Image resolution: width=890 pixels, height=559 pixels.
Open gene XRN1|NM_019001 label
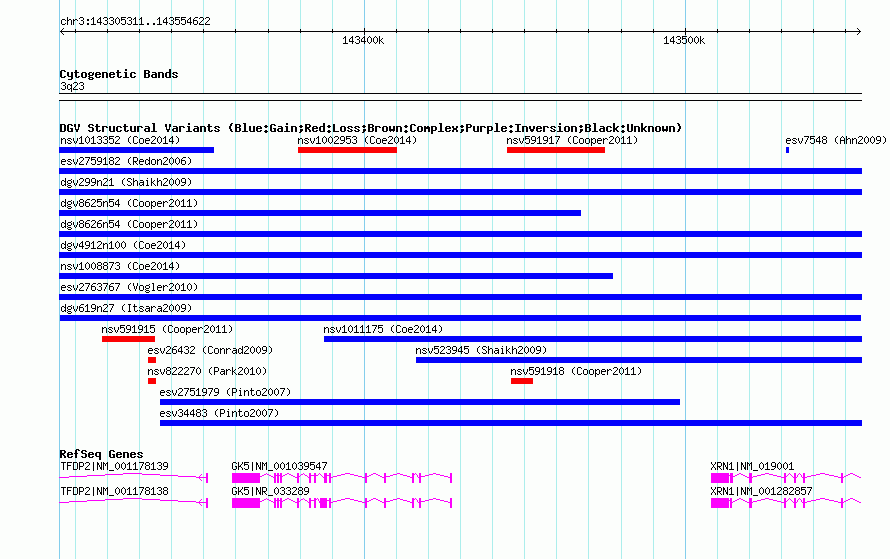752,466
